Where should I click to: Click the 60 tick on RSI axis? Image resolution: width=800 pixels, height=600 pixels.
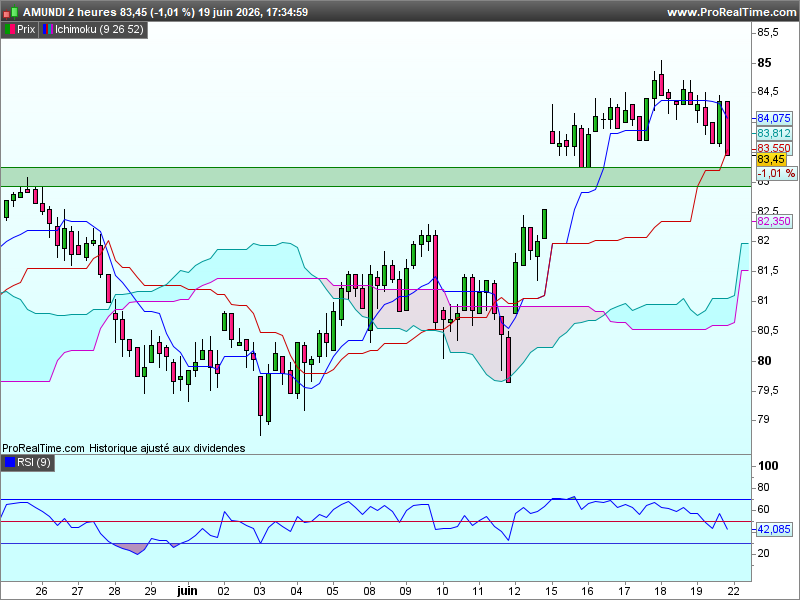764,509
